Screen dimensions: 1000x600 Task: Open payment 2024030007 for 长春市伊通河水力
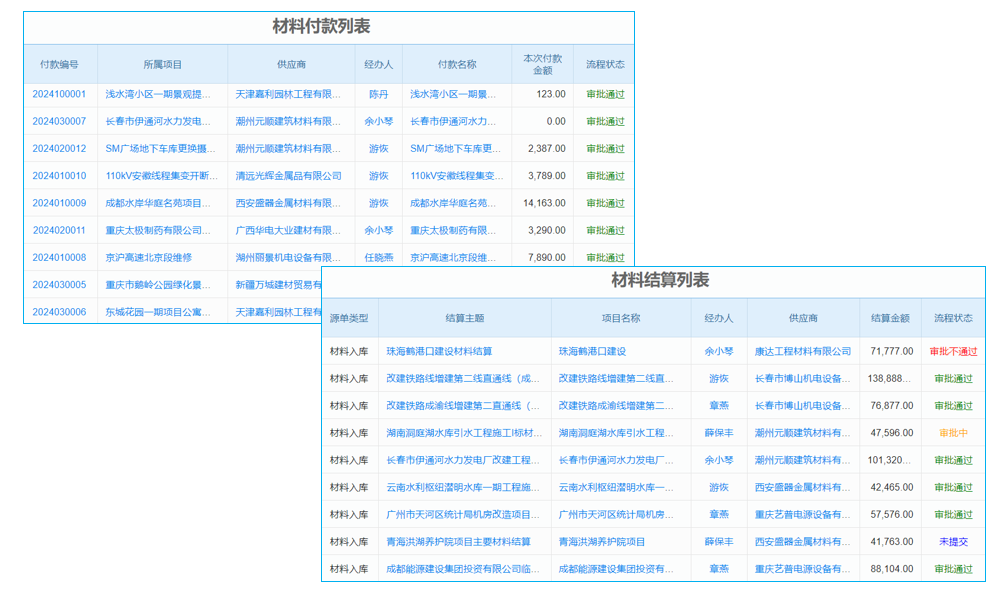57,121
